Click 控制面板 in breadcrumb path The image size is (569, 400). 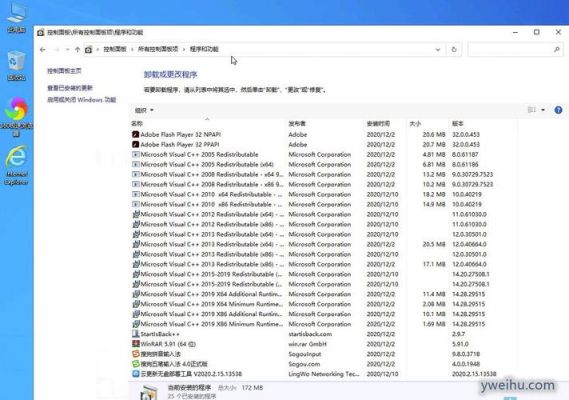click(x=115, y=49)
